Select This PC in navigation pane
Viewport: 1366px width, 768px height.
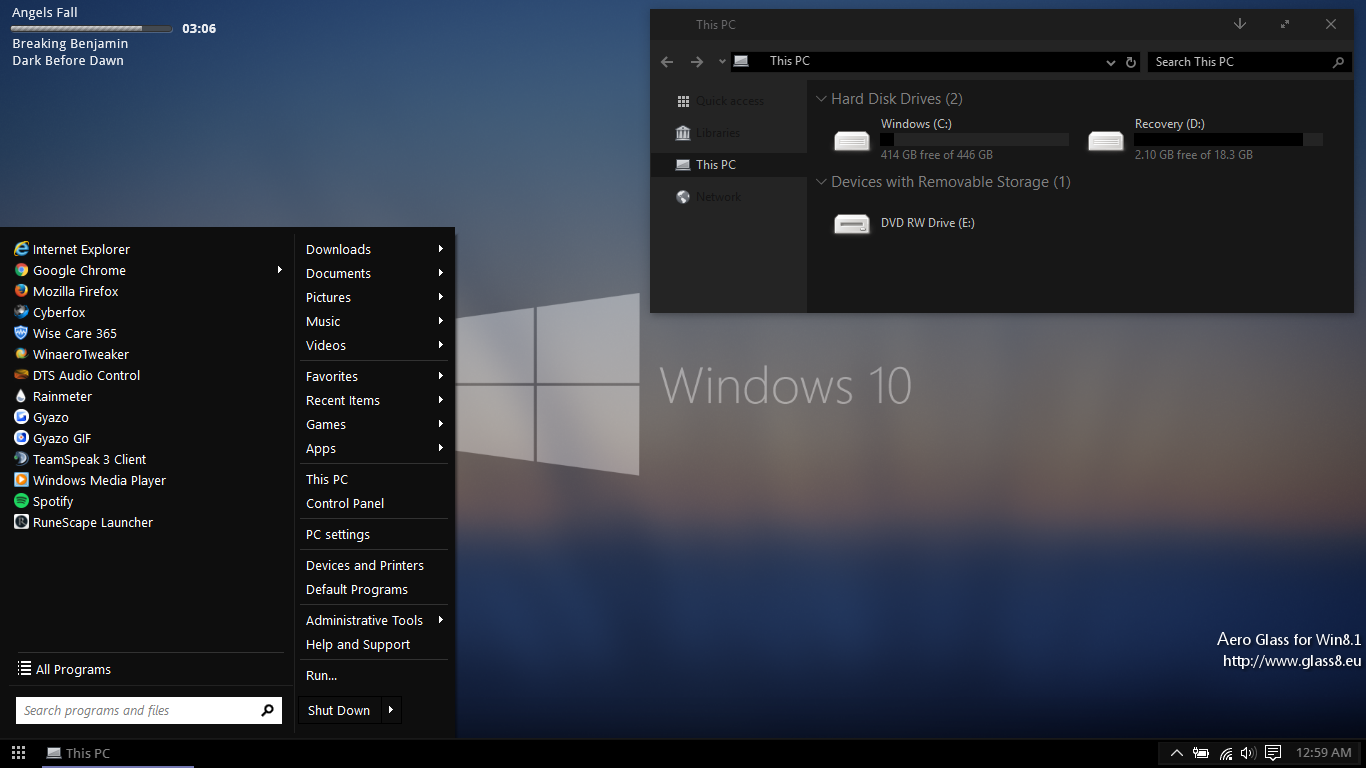[x=728, y=165]
